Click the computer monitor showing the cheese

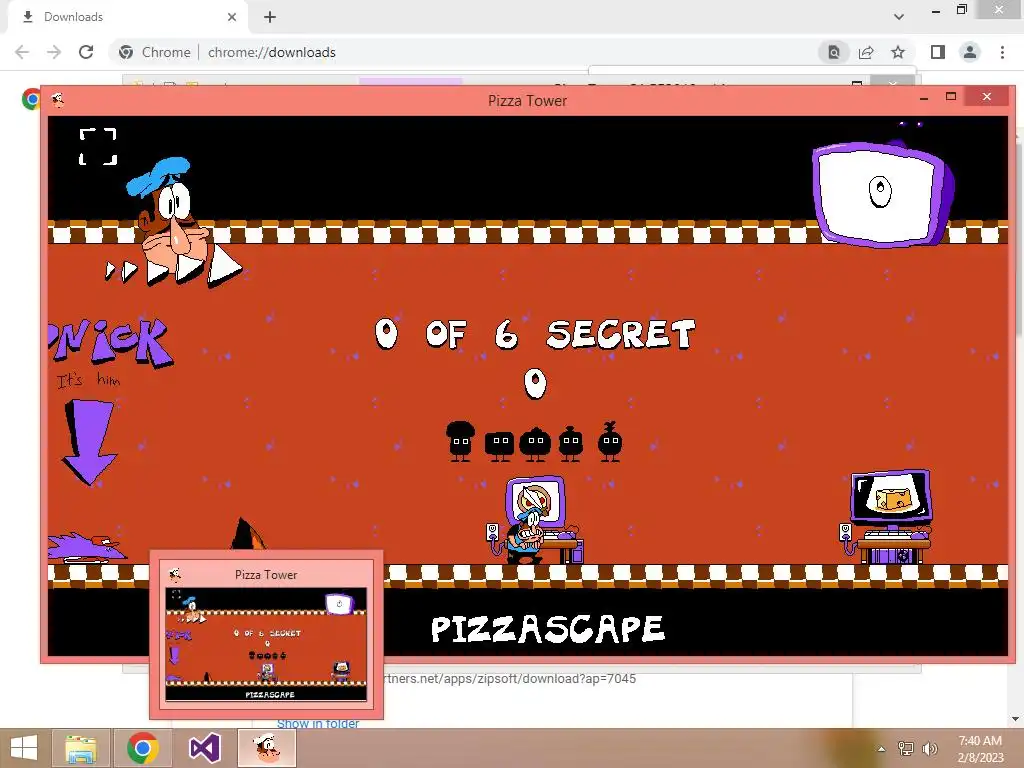click(x=890, y=497)
